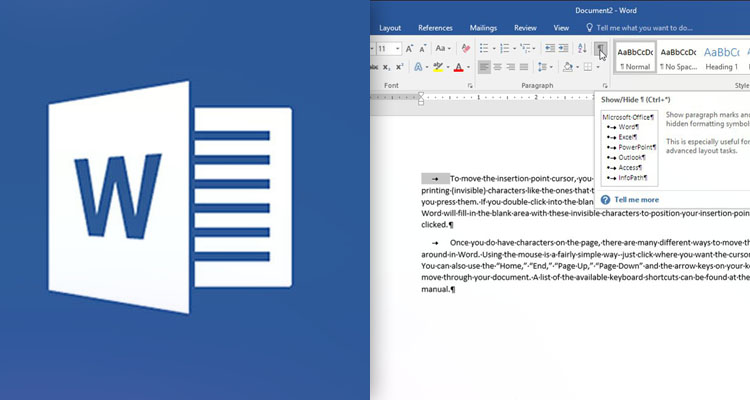Click the Clear All Formatting eraser icon
This screenshot has width=750, height=400.
(x=465, y=48)
